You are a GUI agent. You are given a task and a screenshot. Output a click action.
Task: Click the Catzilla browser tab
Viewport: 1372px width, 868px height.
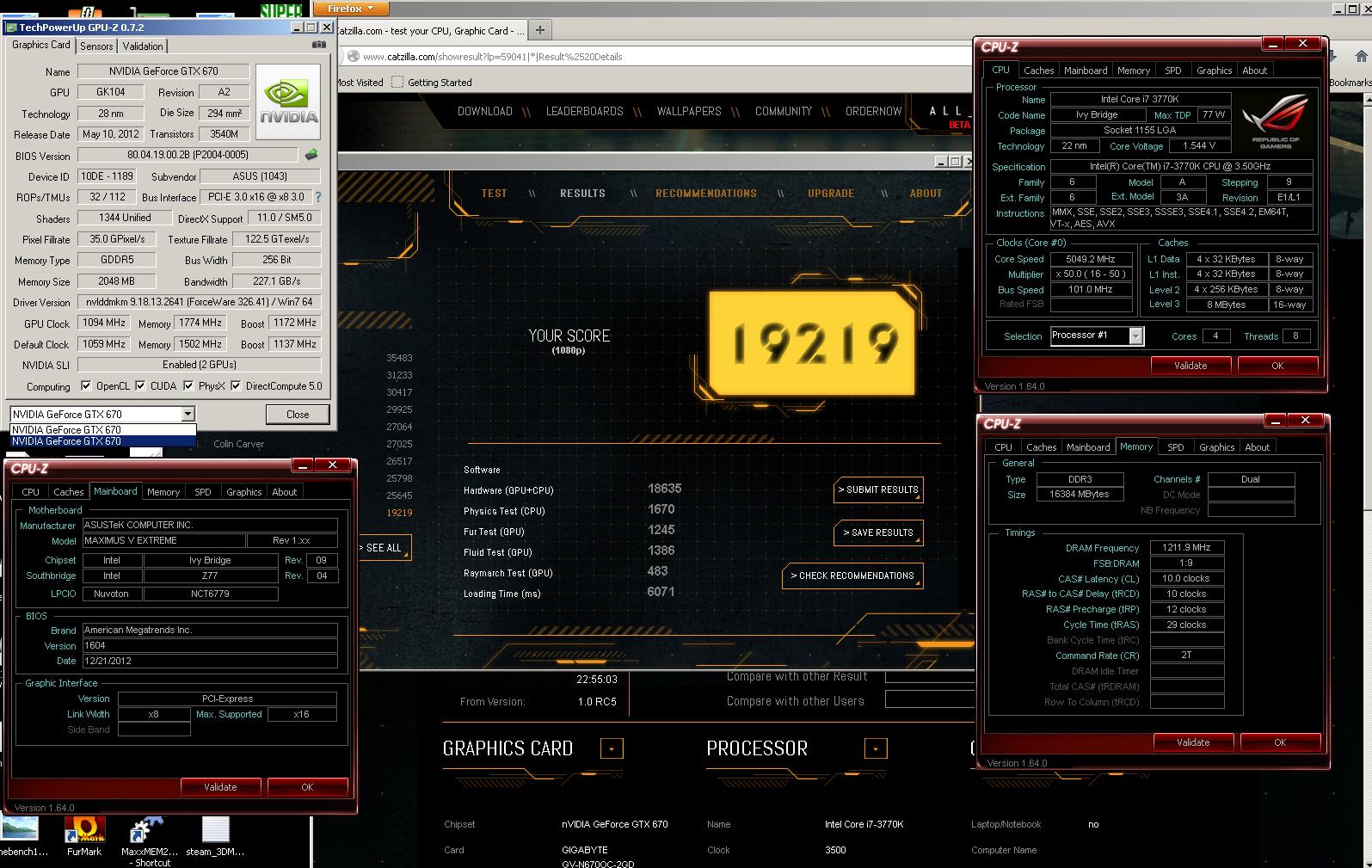tap(431, 30)
